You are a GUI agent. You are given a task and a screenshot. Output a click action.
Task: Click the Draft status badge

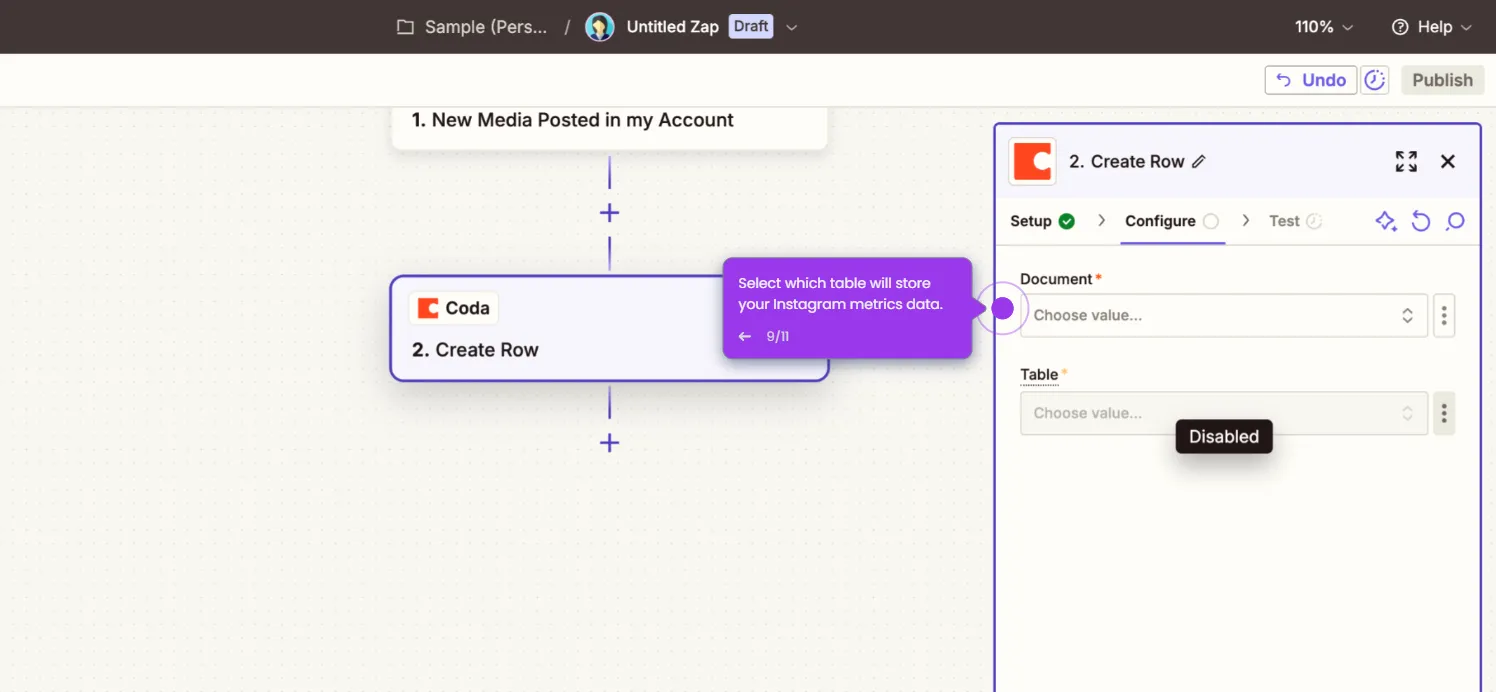click(x=751, y=26)
